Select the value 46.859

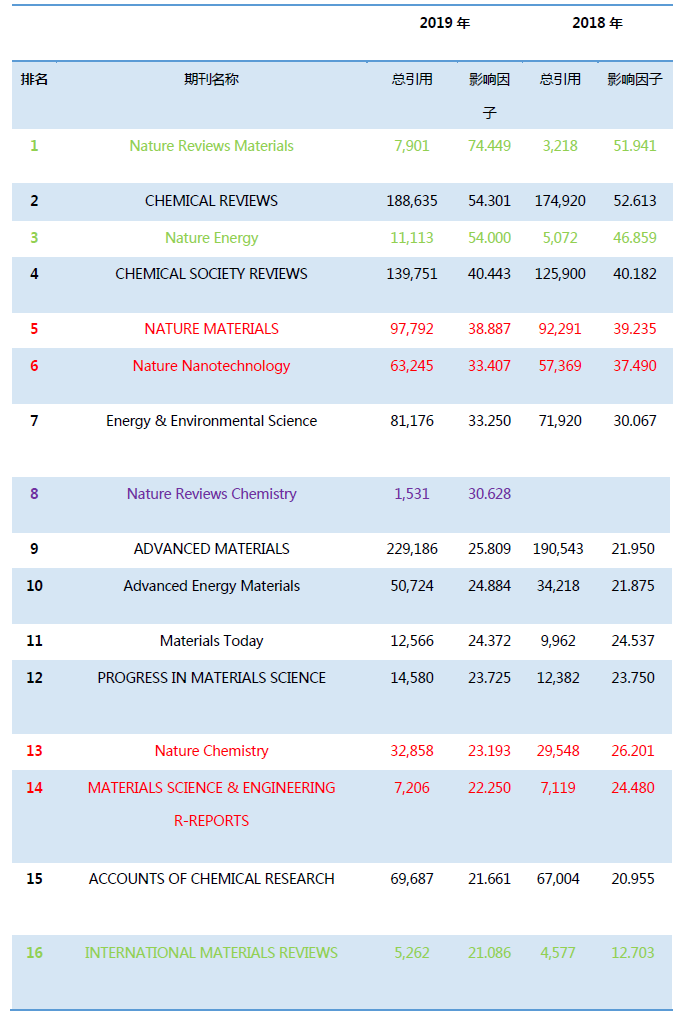click(634, 238)
